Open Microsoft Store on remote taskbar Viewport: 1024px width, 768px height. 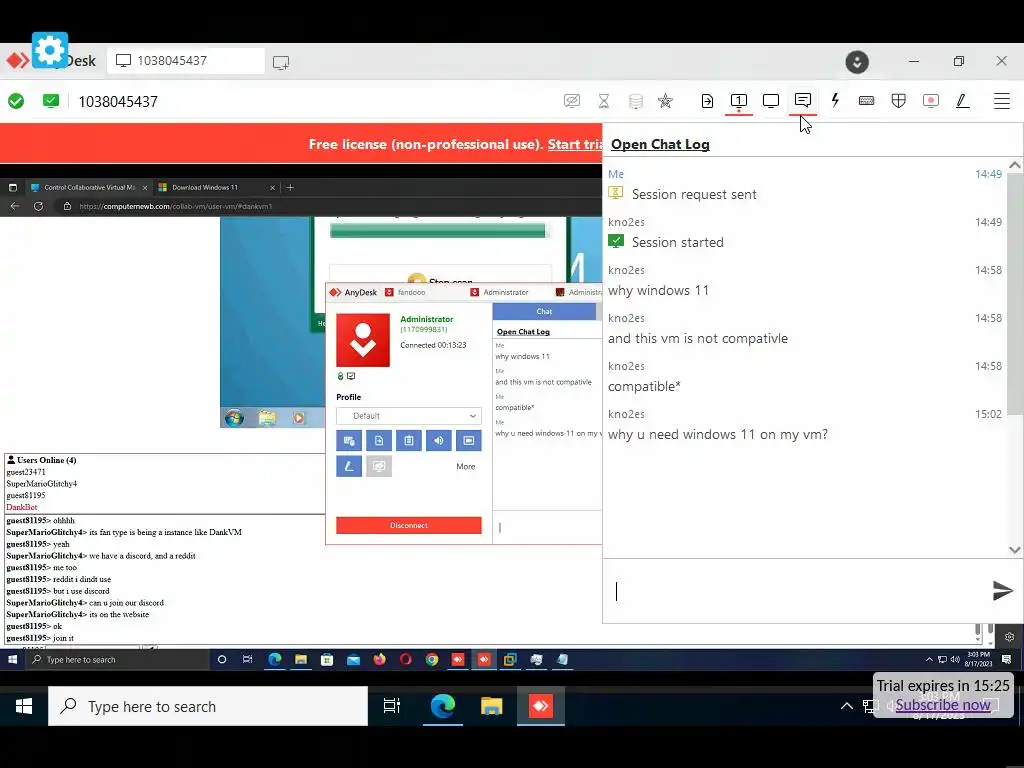point(327,660)
